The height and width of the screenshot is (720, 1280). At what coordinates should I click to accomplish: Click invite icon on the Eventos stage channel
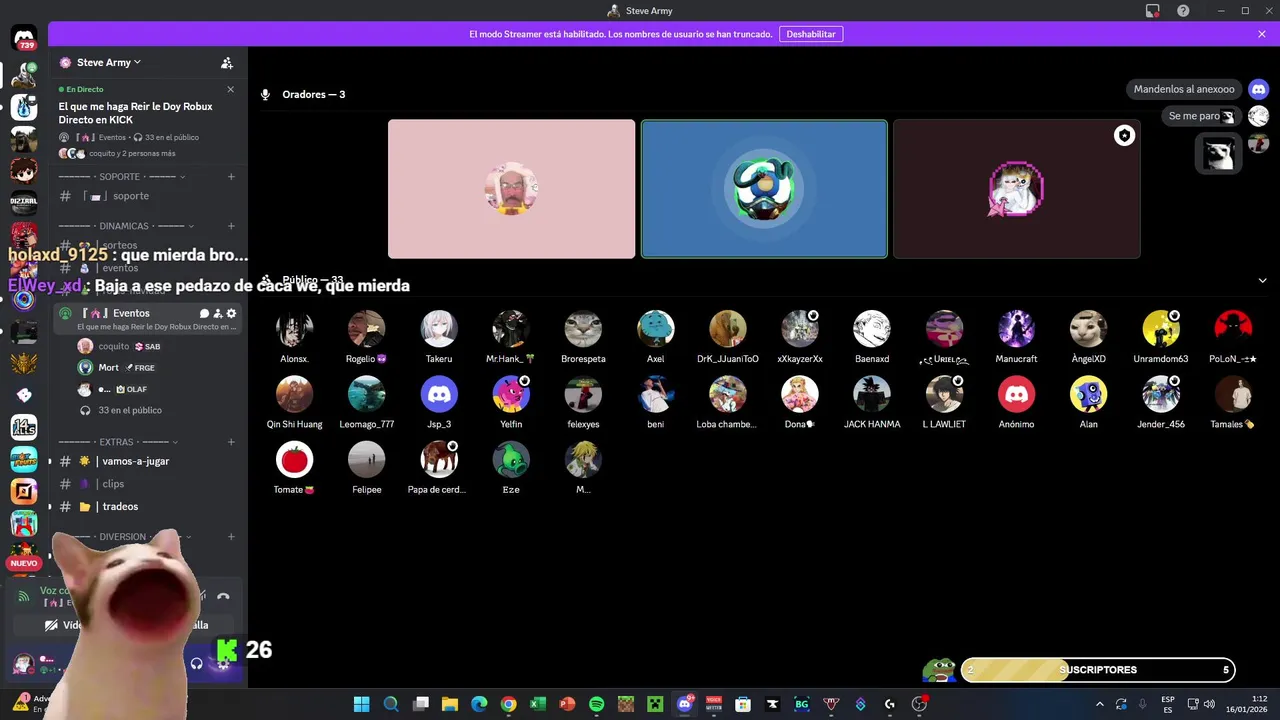[218, 314]
